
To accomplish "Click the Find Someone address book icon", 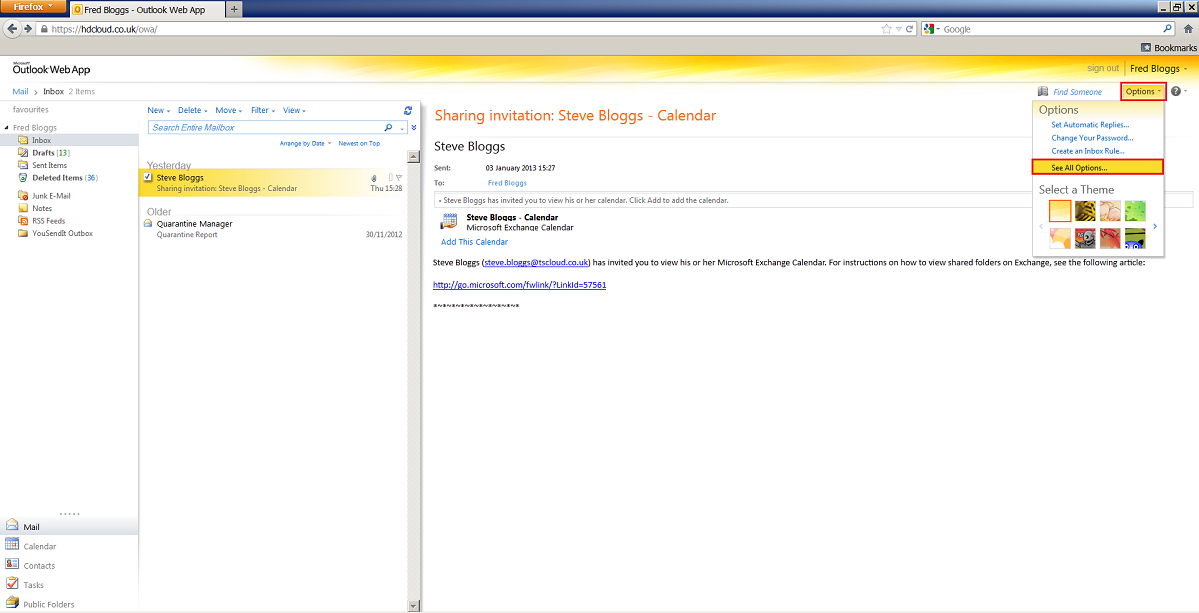I will 1043,92.
